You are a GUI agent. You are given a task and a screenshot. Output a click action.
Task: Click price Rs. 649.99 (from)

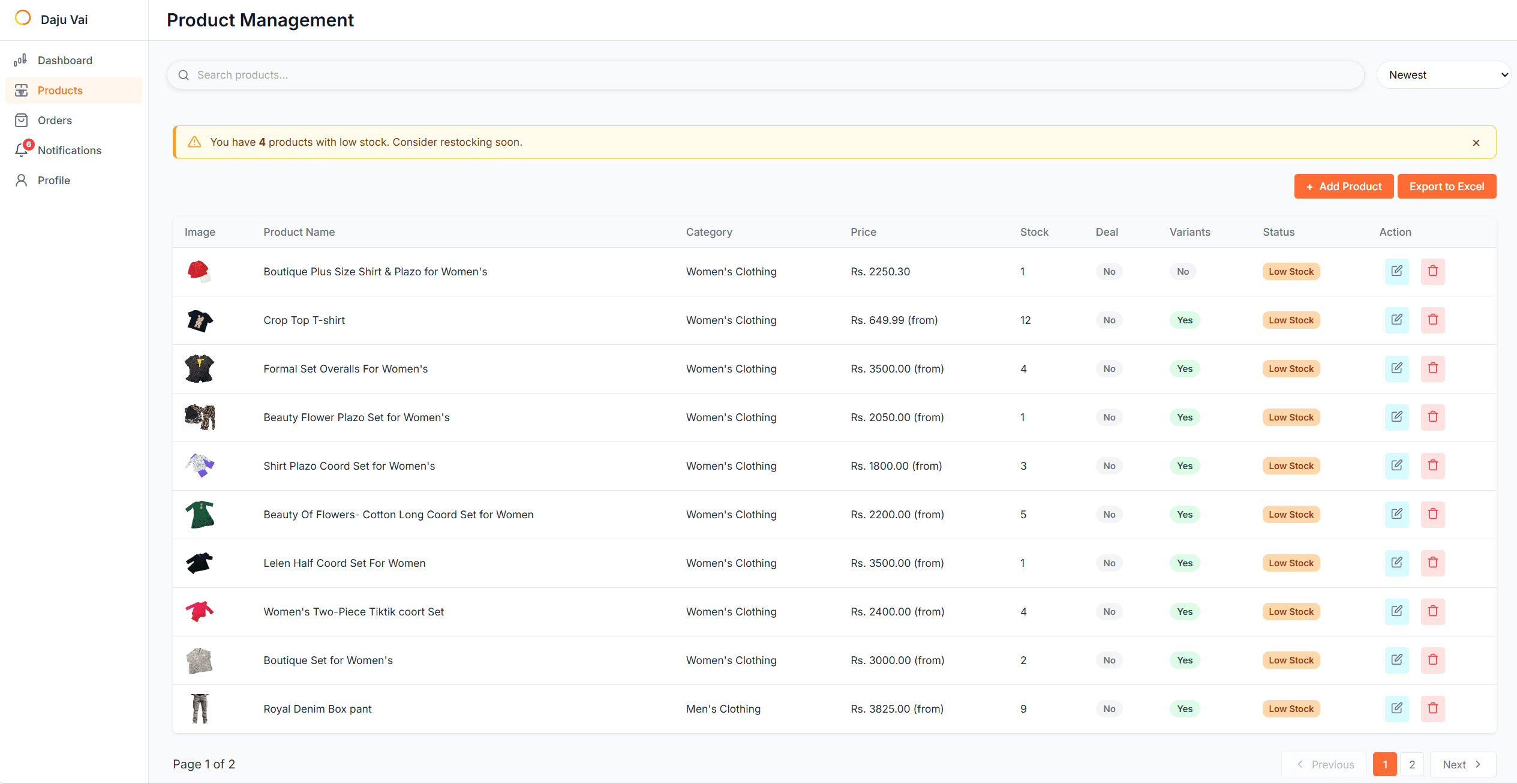coord(894,320)
